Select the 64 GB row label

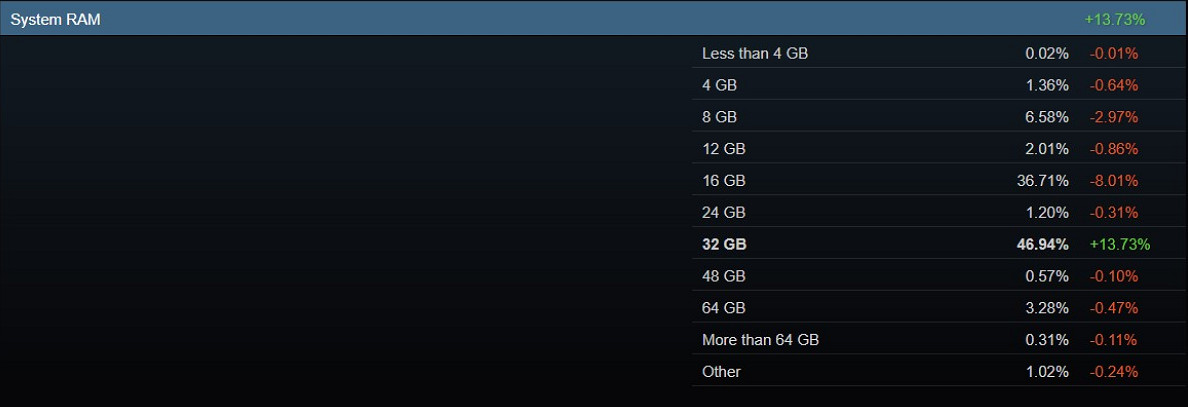(x=723, y=308)
